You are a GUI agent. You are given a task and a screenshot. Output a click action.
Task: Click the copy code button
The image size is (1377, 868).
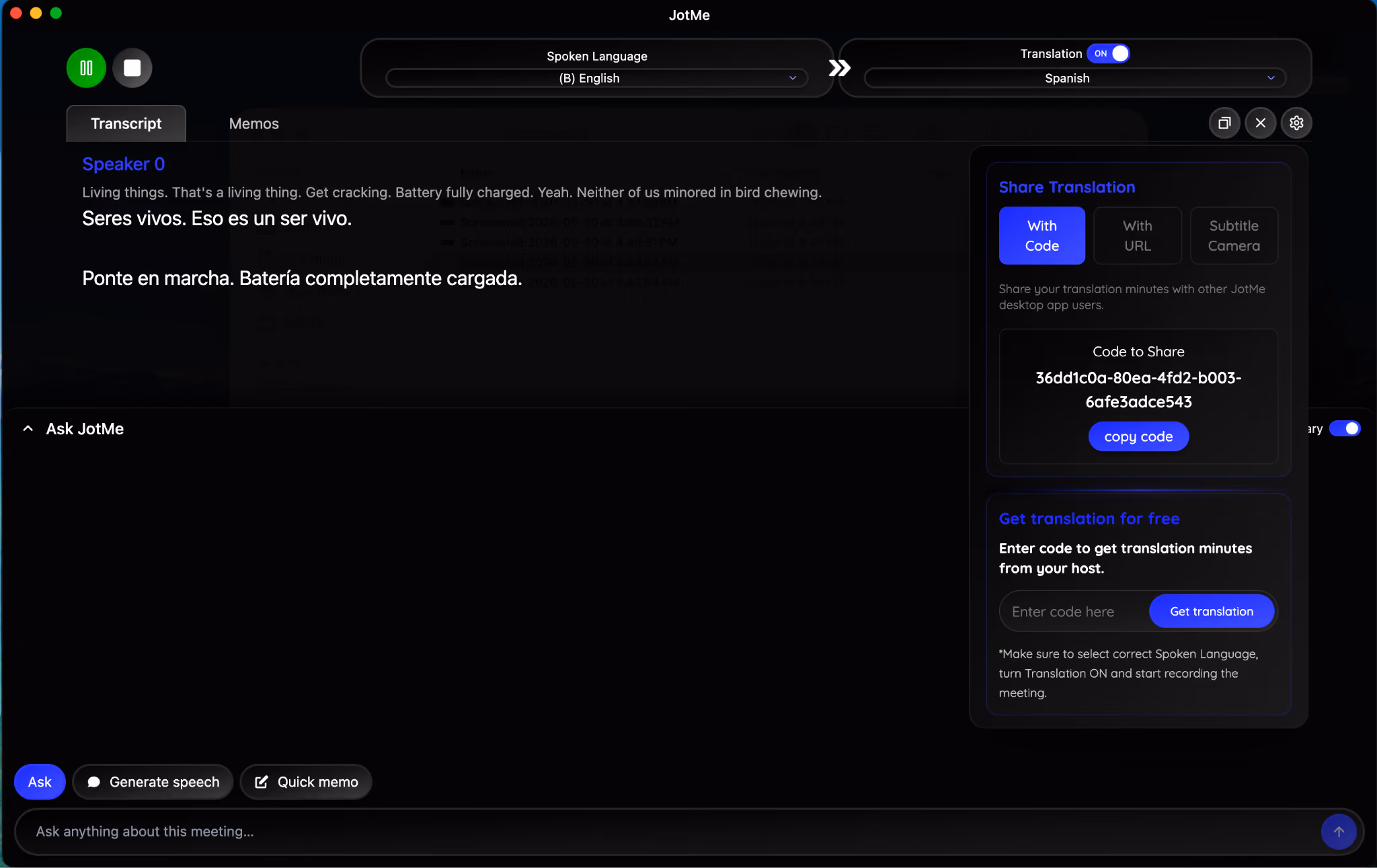click(1138, 437)
